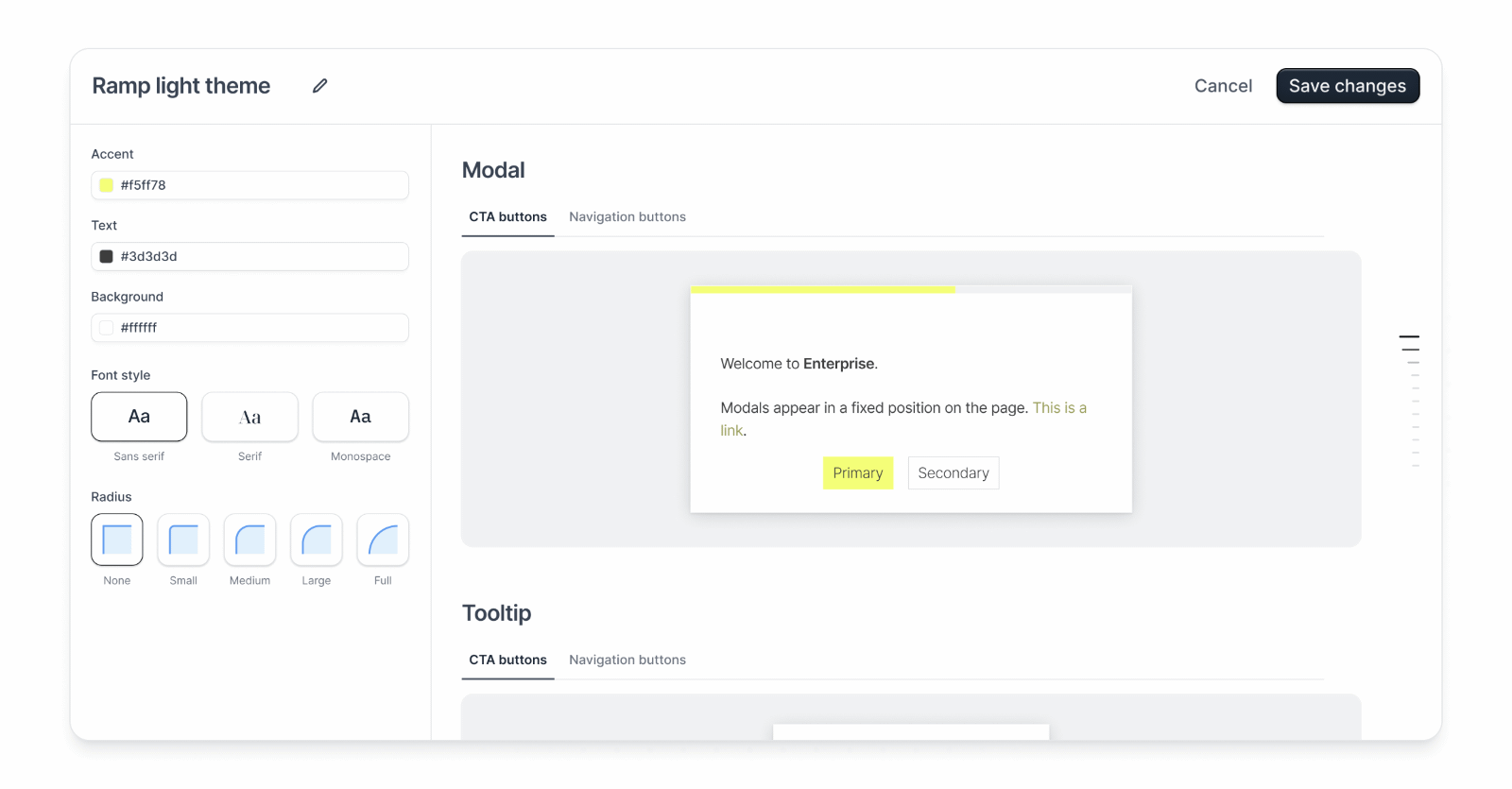Image resolution: width=1512 pixels, height=789 pixels.
Task: Choose the Full radius option
Action: [383, 540]
